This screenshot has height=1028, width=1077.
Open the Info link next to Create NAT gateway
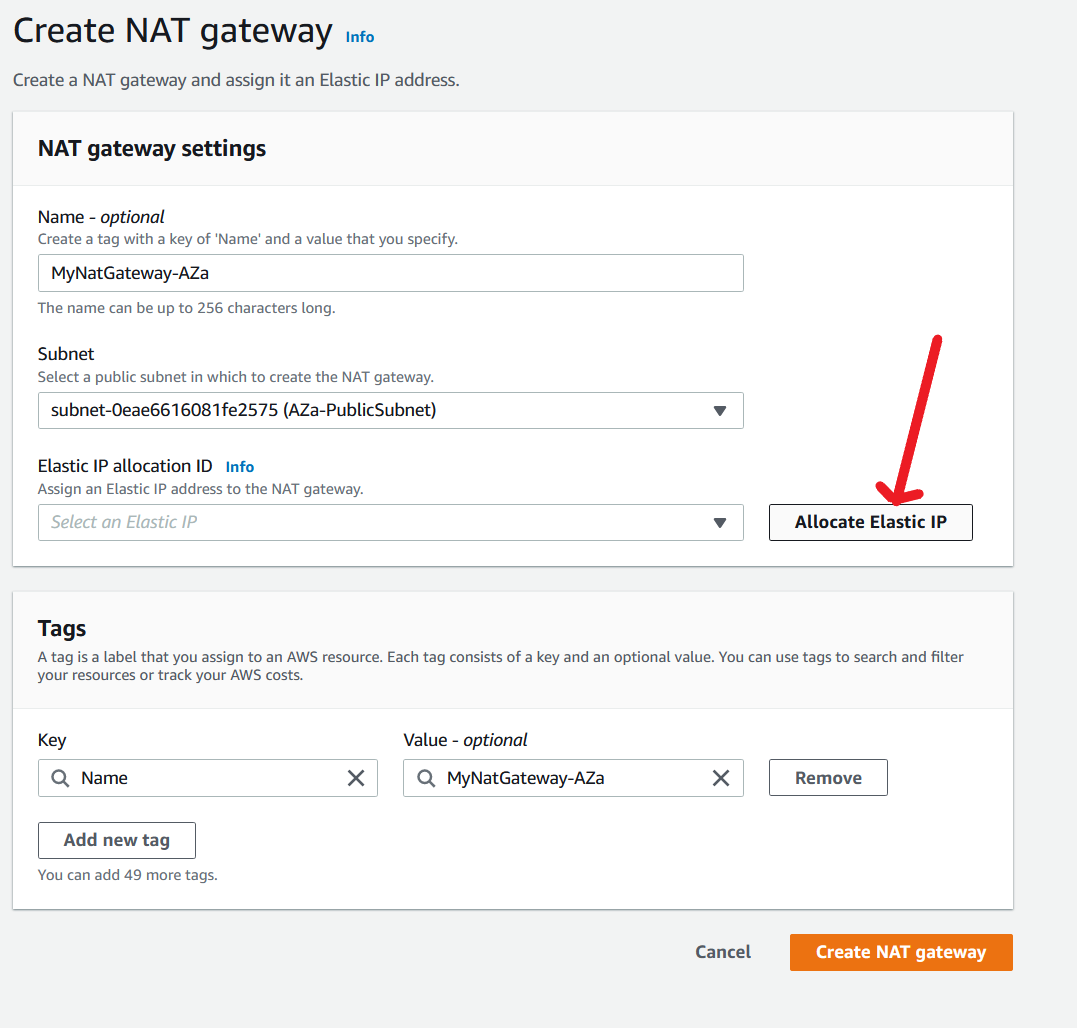359,37
